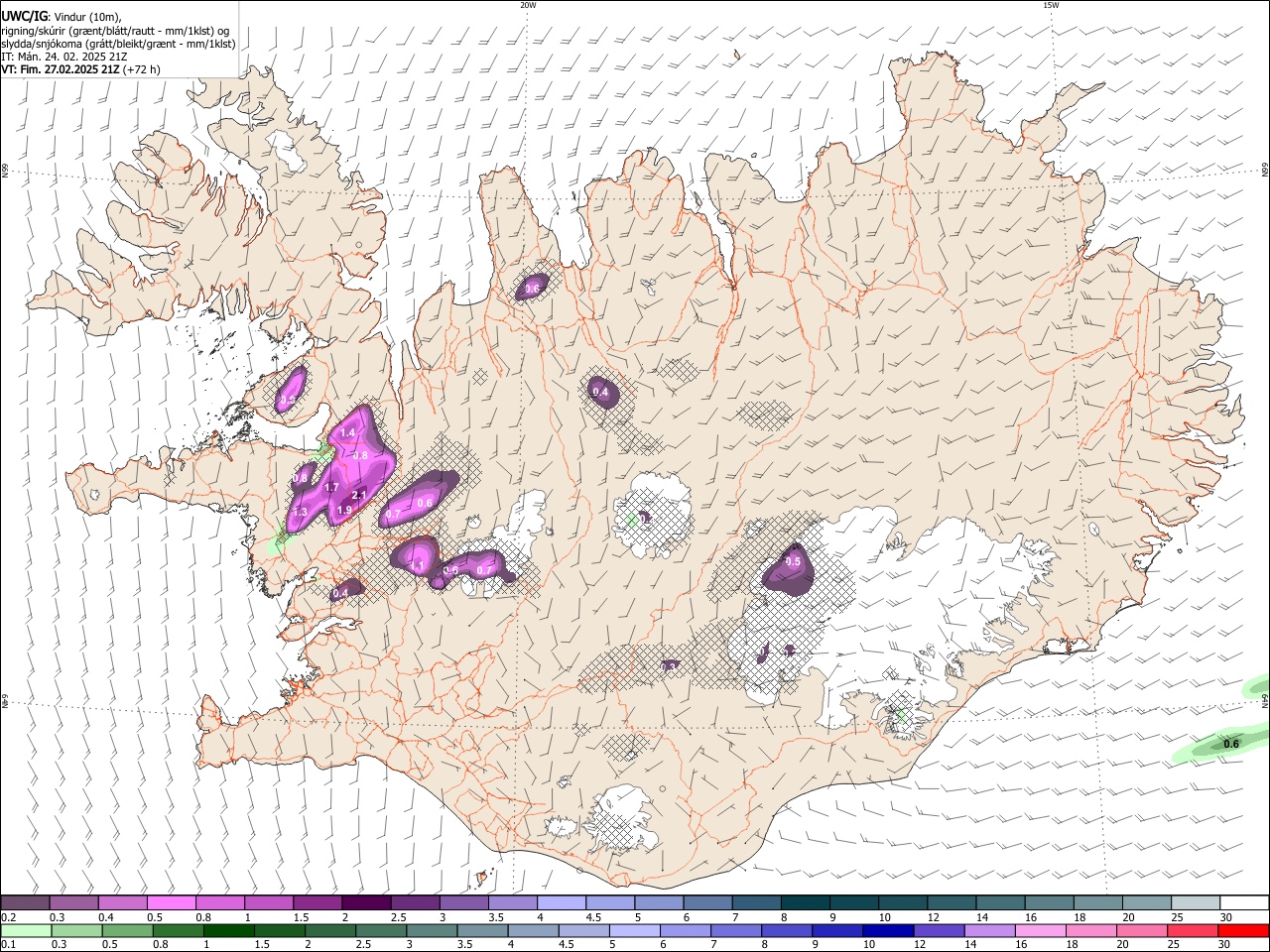The width and height of the screenshot is (1270, 952).
Task: Click the '1.3' snowfall value on the map
Action: [x=300, y=512]
